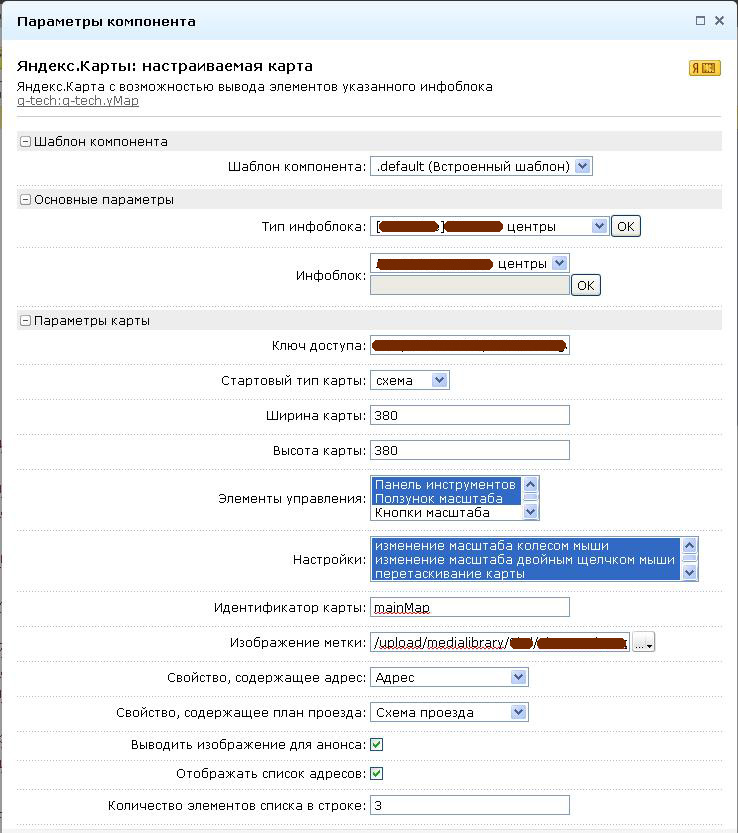
Task: Select Панель инструментов in controls list
Action: click(446, 484)
